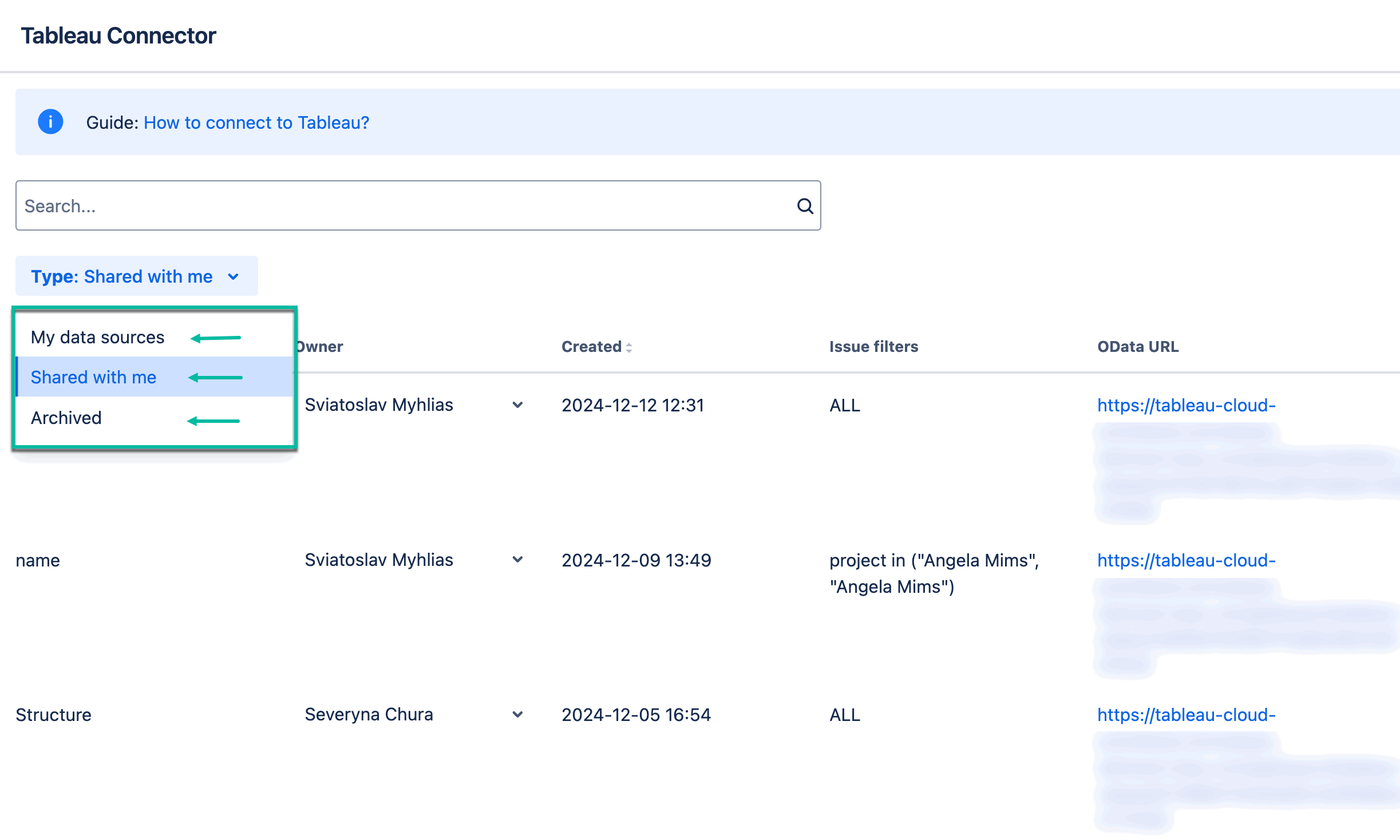The width and height of the screenshot is (1400, 840).
Task: Select the "name" data source row
Action: click(x=38, y=560)
